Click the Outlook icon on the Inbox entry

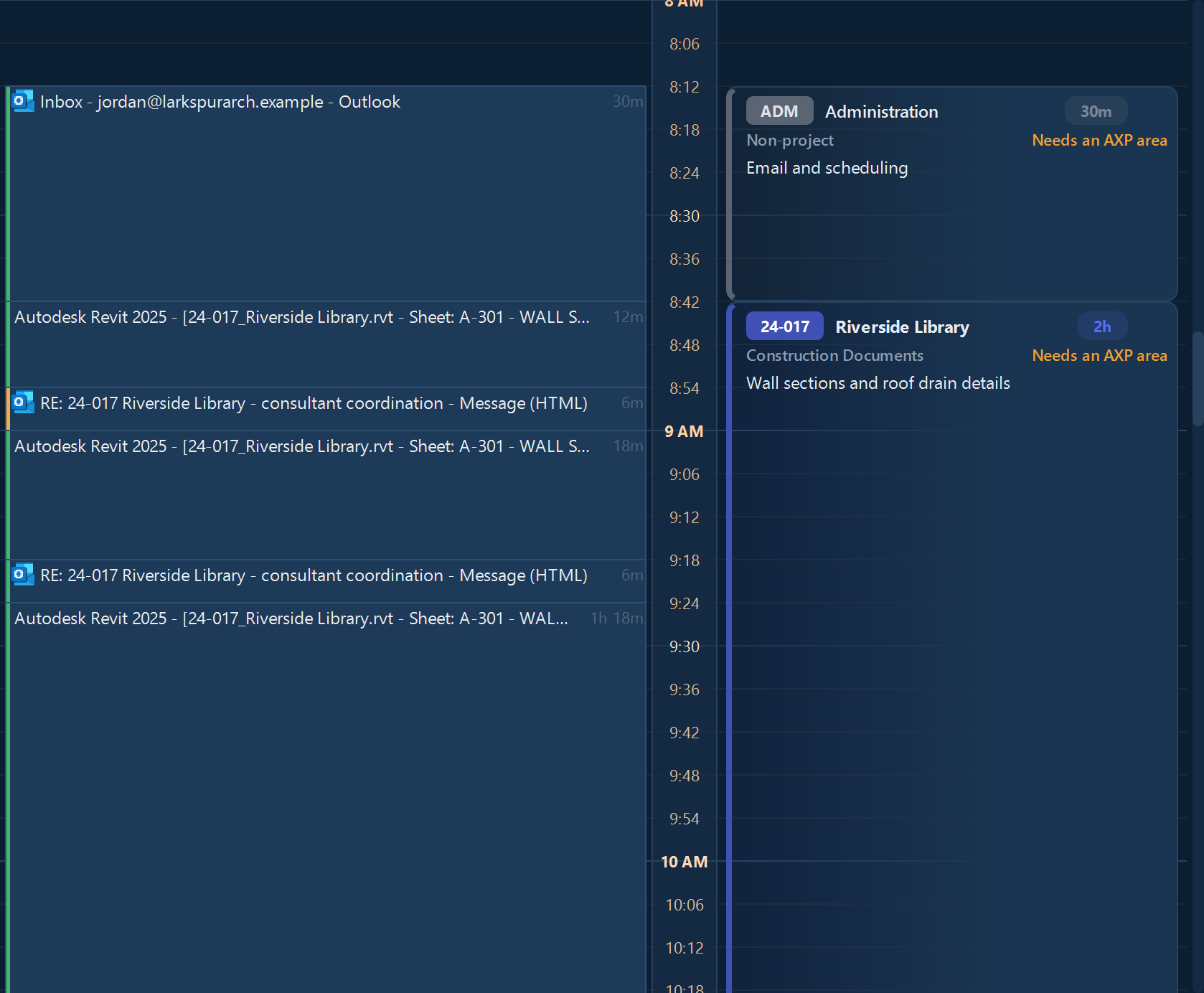pos(23,101)
